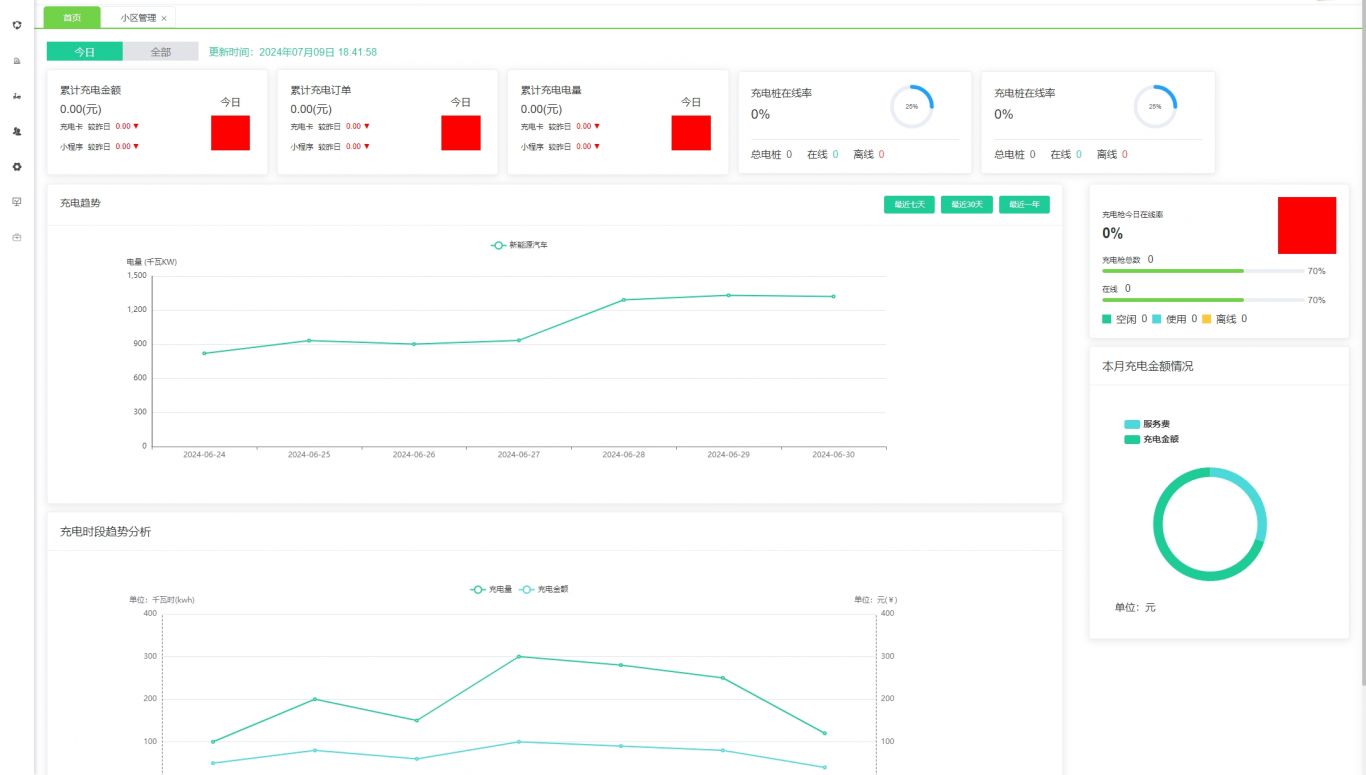Click the red image in 累计充电金额 card

(230, 133)
